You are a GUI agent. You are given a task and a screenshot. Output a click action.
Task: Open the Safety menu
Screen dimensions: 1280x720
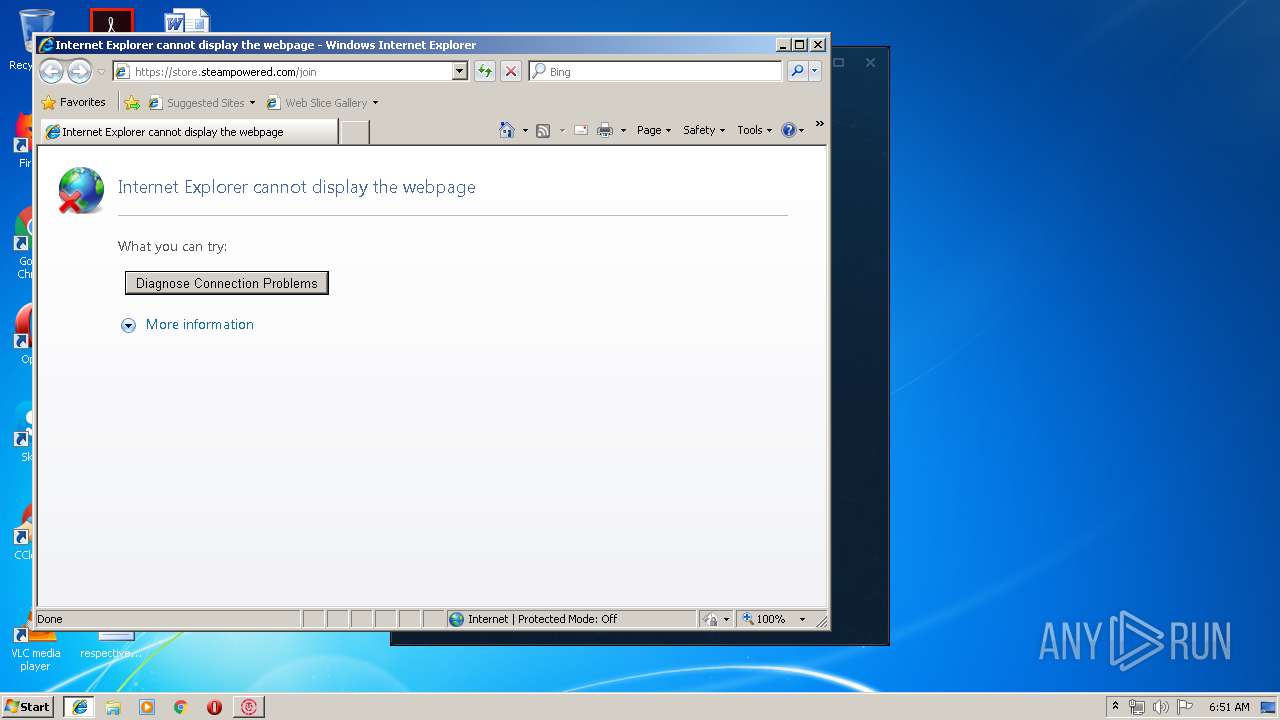click(704, 130)
